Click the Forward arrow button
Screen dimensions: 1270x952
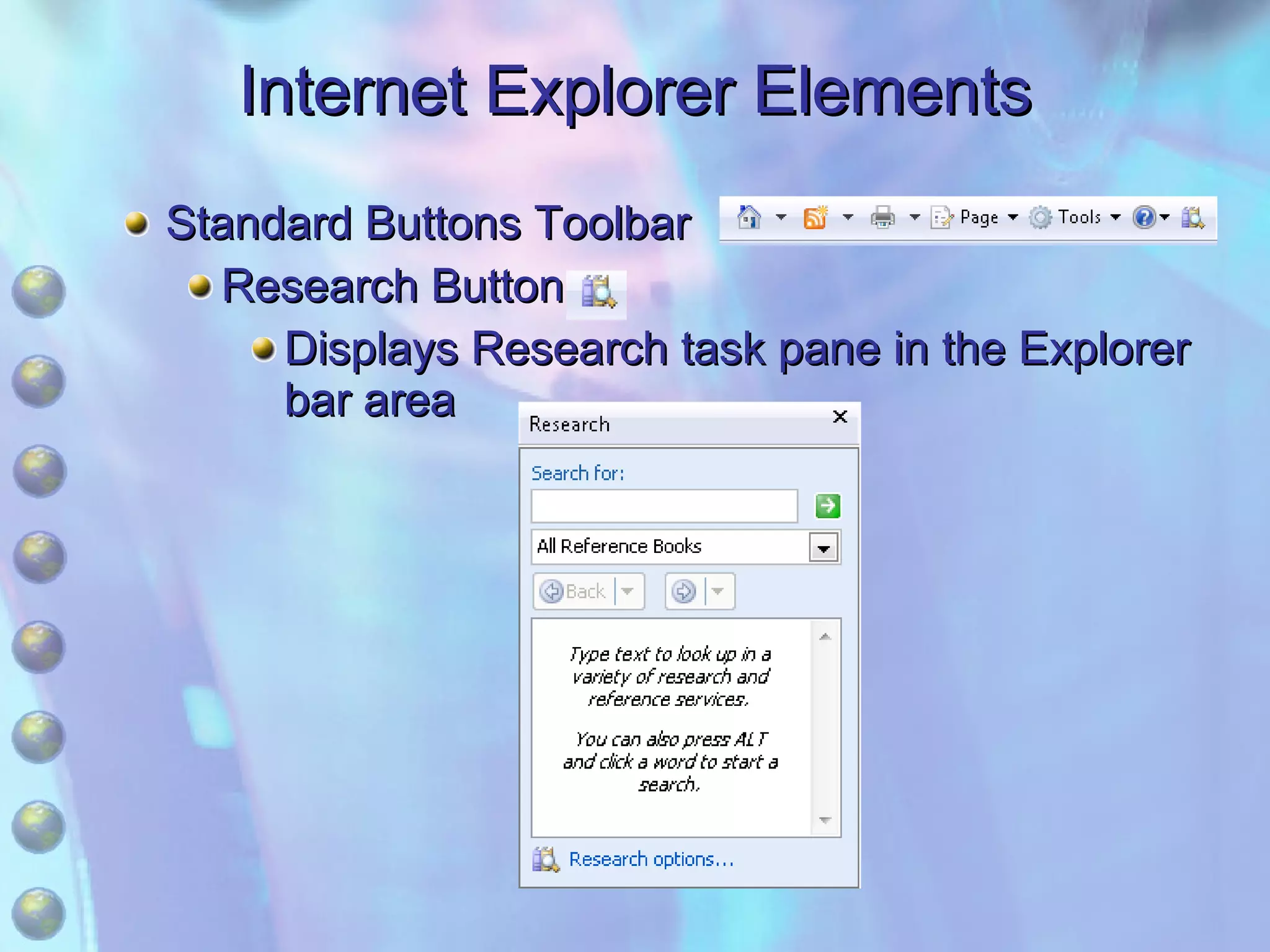coord(684,591)
